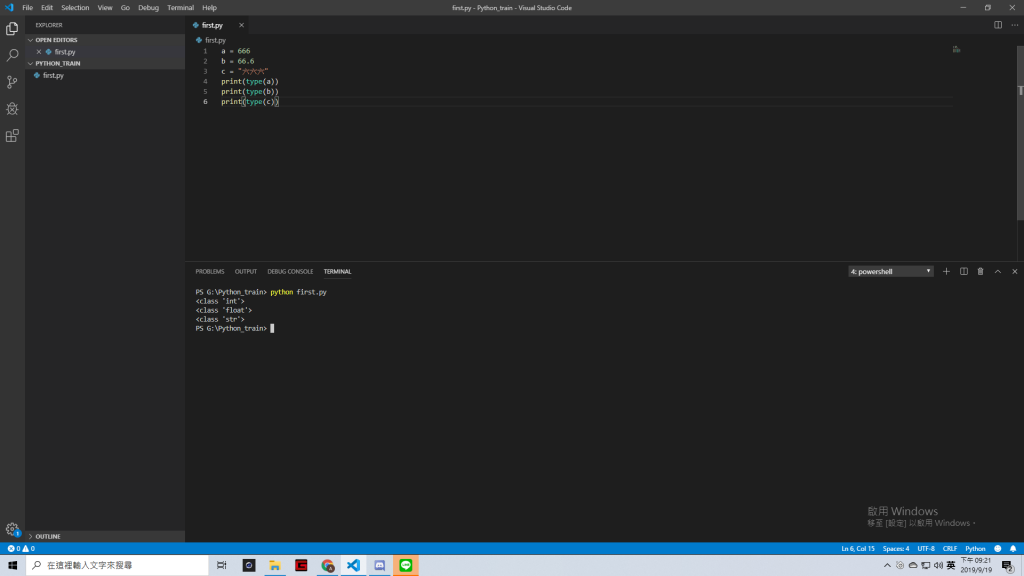Open the Selection menu
Screen dimensions: 1024x576
[x=75, y=8]
